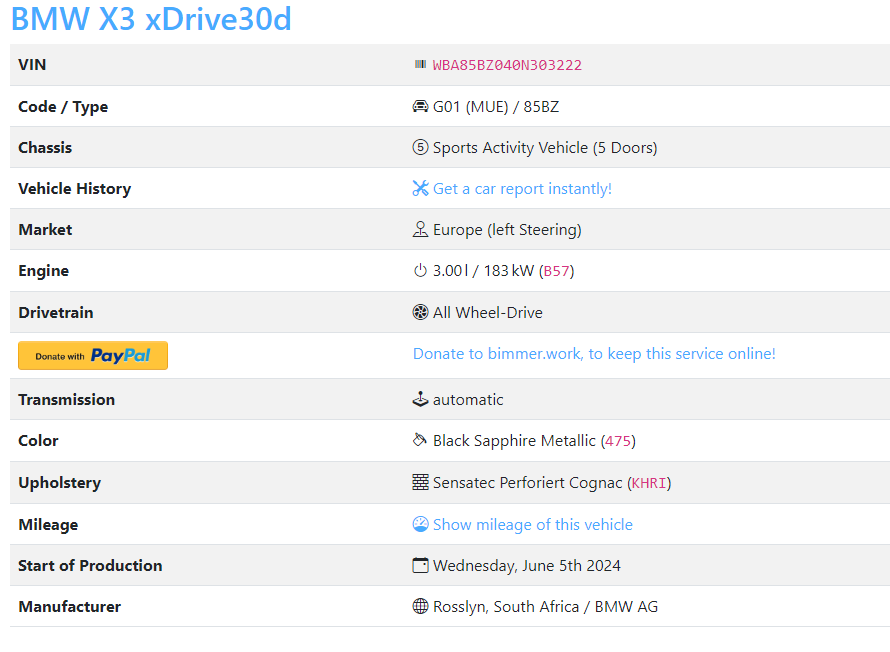
Task: Click the calendar icon in Start of Production
Action: point(421,564)
